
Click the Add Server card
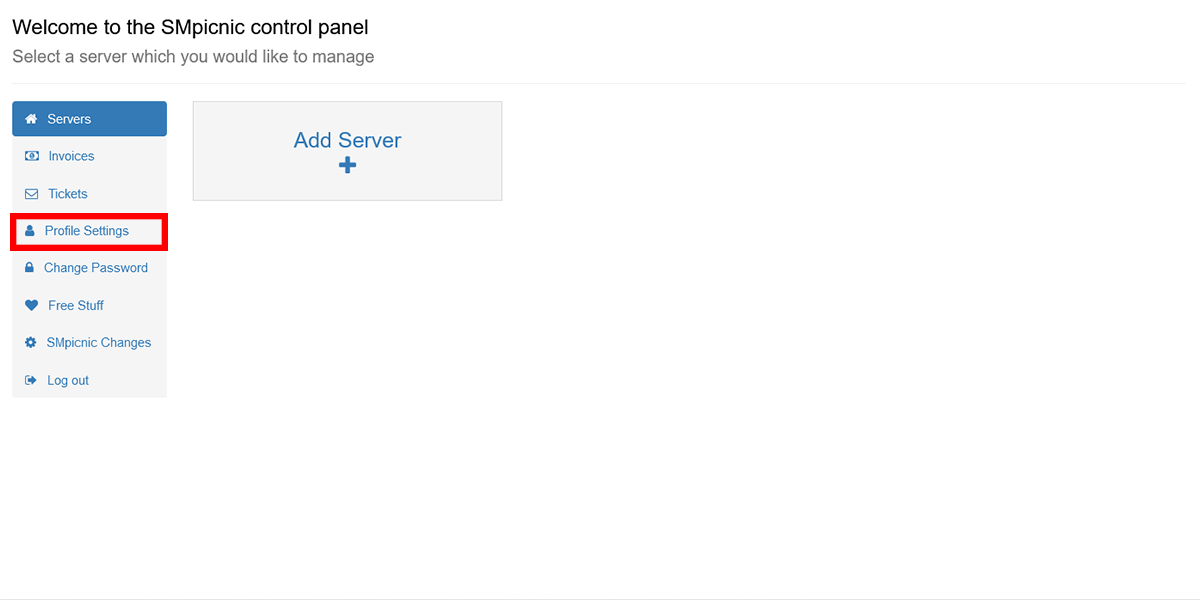tap(347, 150)
